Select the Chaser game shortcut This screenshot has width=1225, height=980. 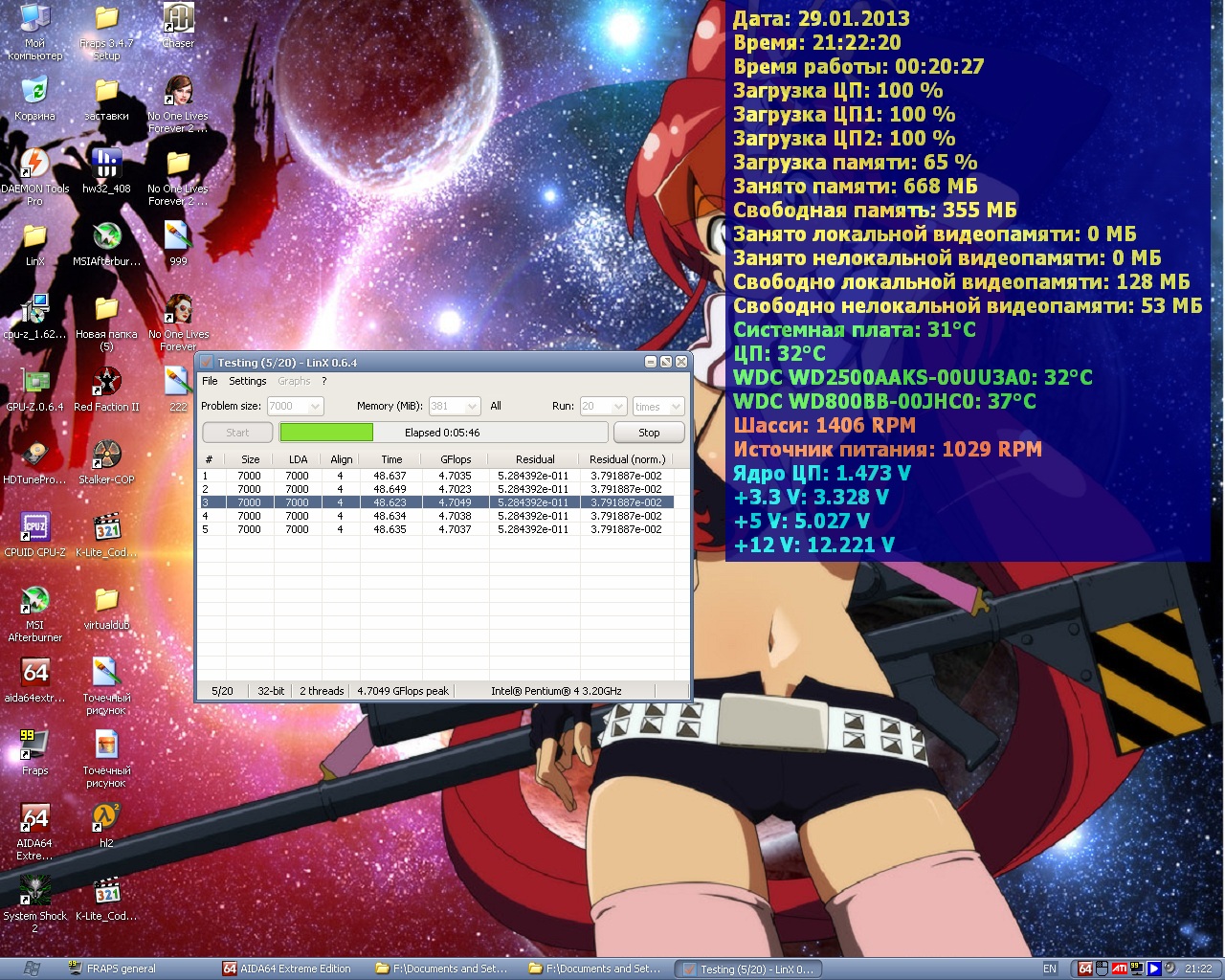178,26
